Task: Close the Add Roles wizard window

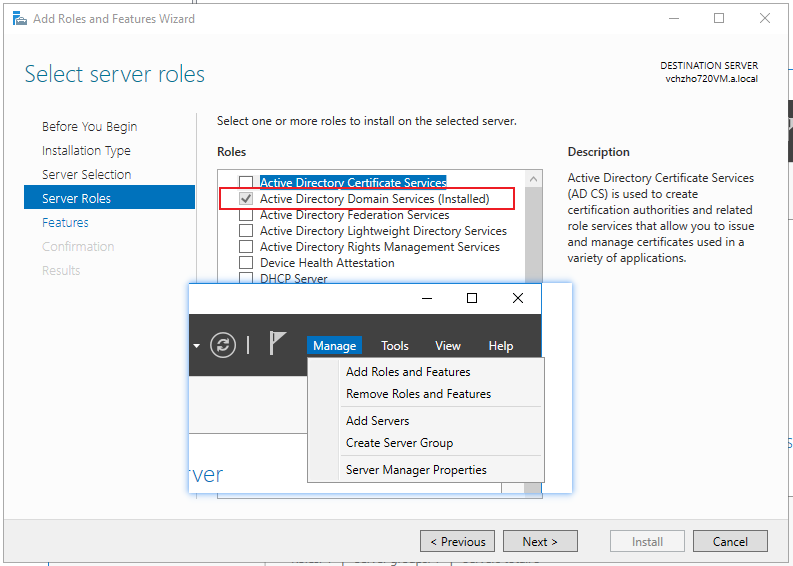Action: (x=765, y=19)
